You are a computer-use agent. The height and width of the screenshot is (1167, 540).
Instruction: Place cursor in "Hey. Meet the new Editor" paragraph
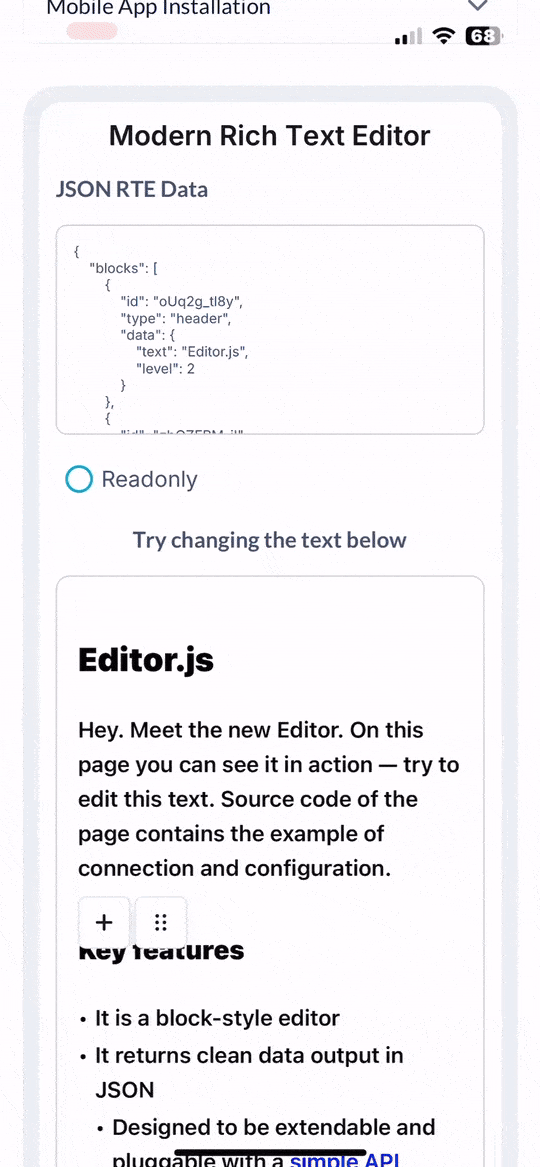pos(269,799)
